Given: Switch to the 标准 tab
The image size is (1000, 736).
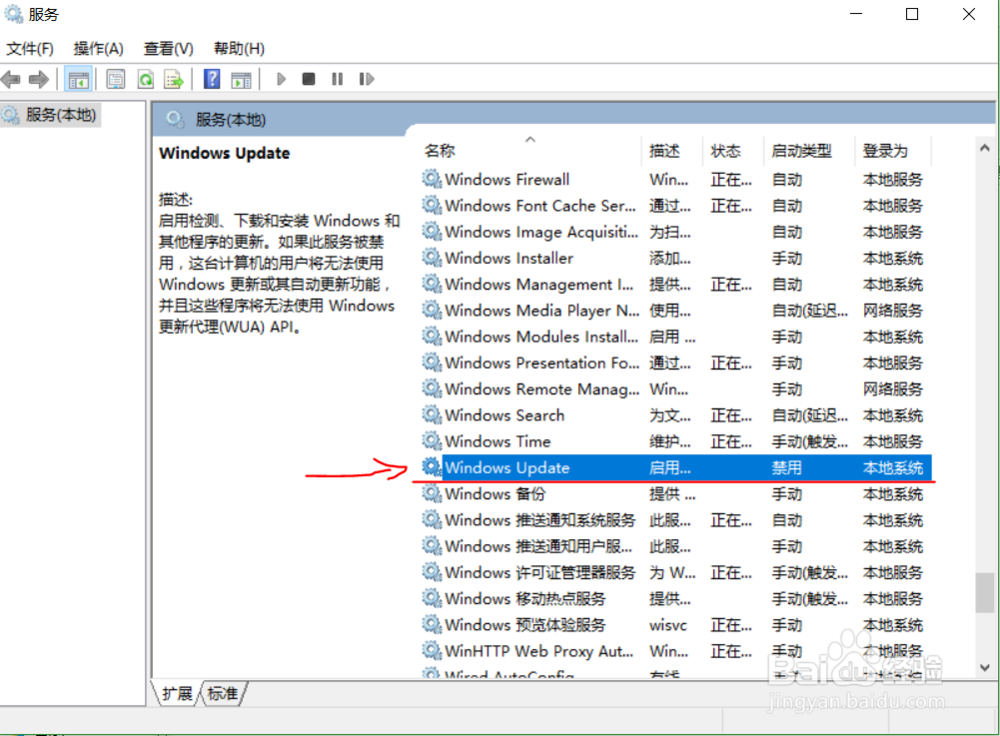Looking at the screenshot, I should [223, 693].
